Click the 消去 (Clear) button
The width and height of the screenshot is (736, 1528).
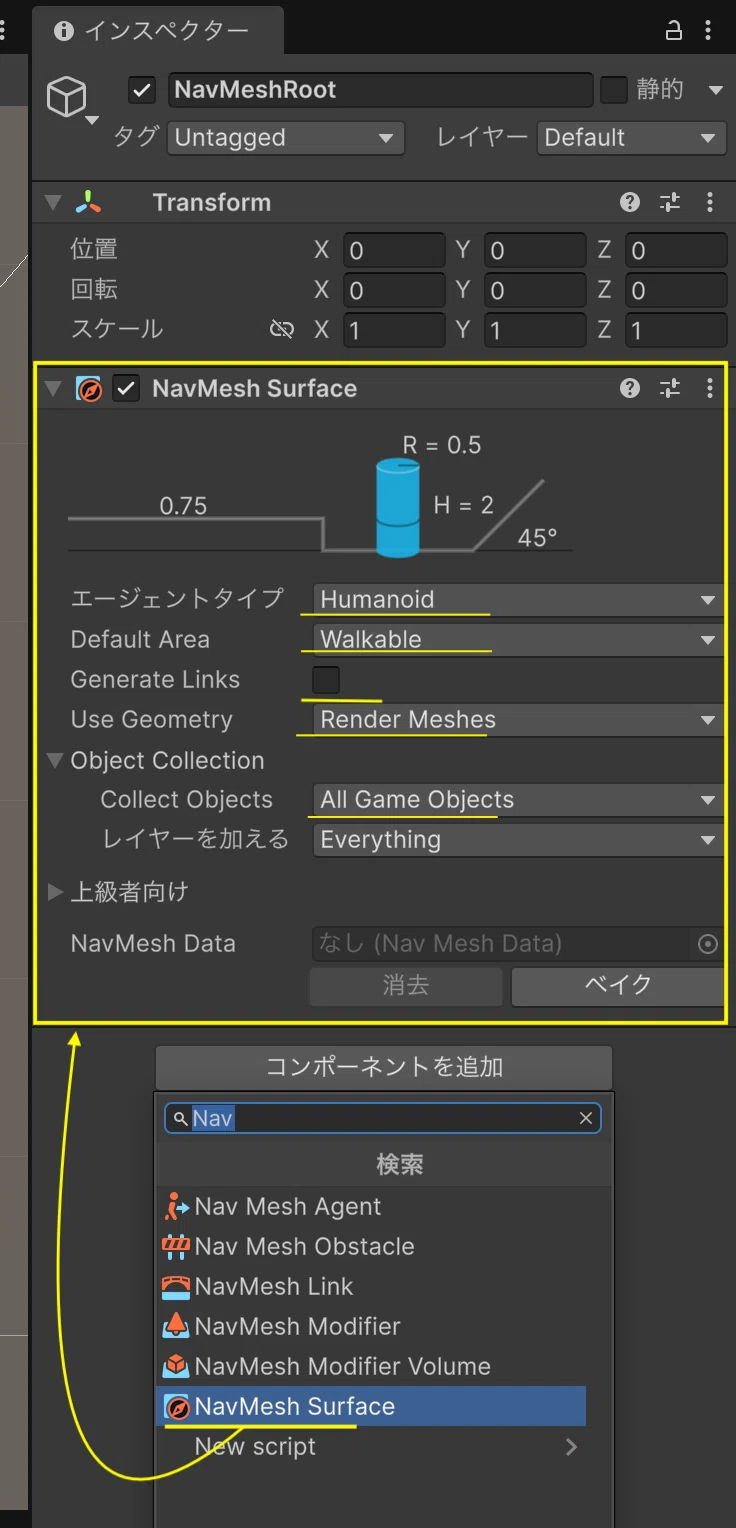tap(406, 985)
